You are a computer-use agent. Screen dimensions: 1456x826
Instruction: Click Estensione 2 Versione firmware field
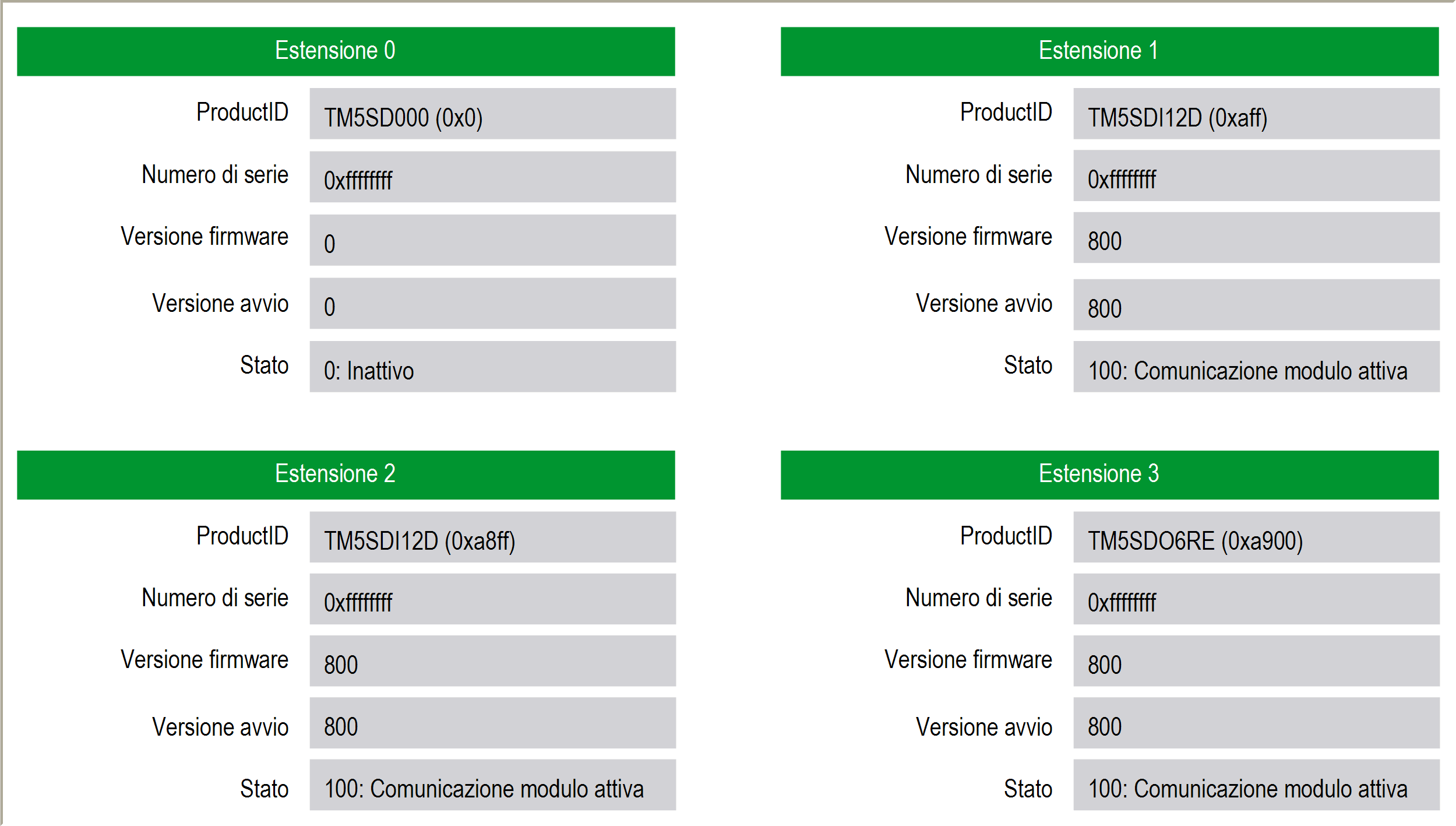coord(492,660)
